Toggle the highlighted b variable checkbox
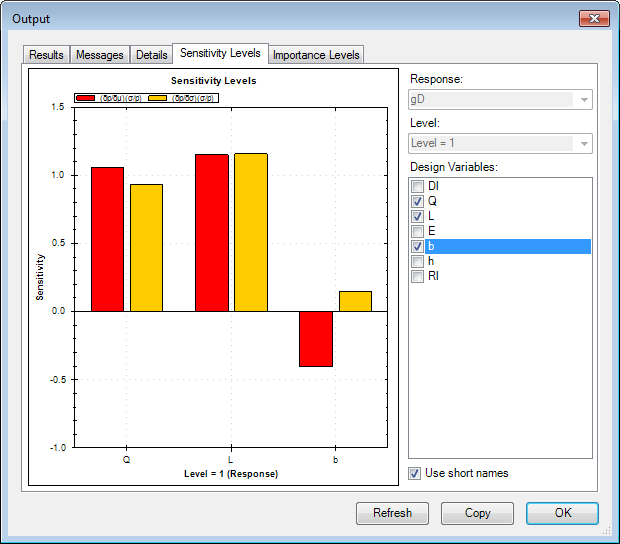 point(418,246)
